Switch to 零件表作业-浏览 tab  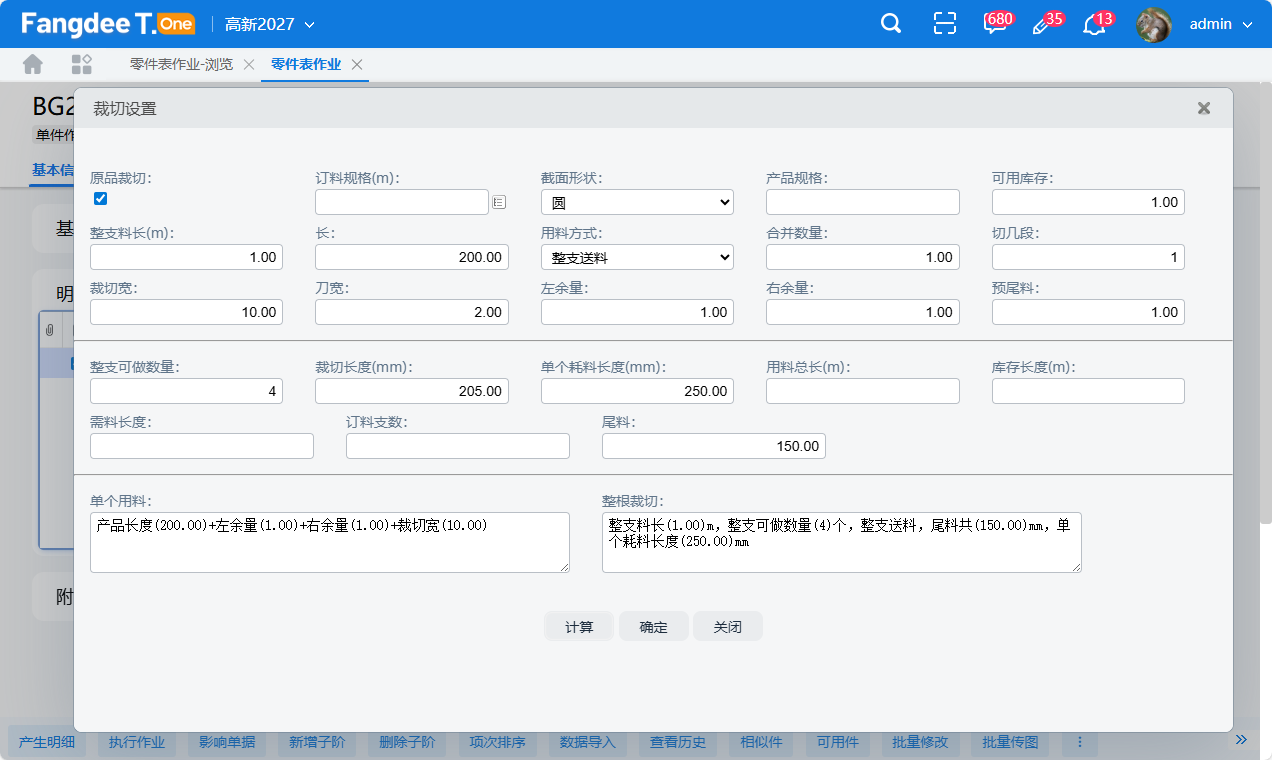click(181, 64)
